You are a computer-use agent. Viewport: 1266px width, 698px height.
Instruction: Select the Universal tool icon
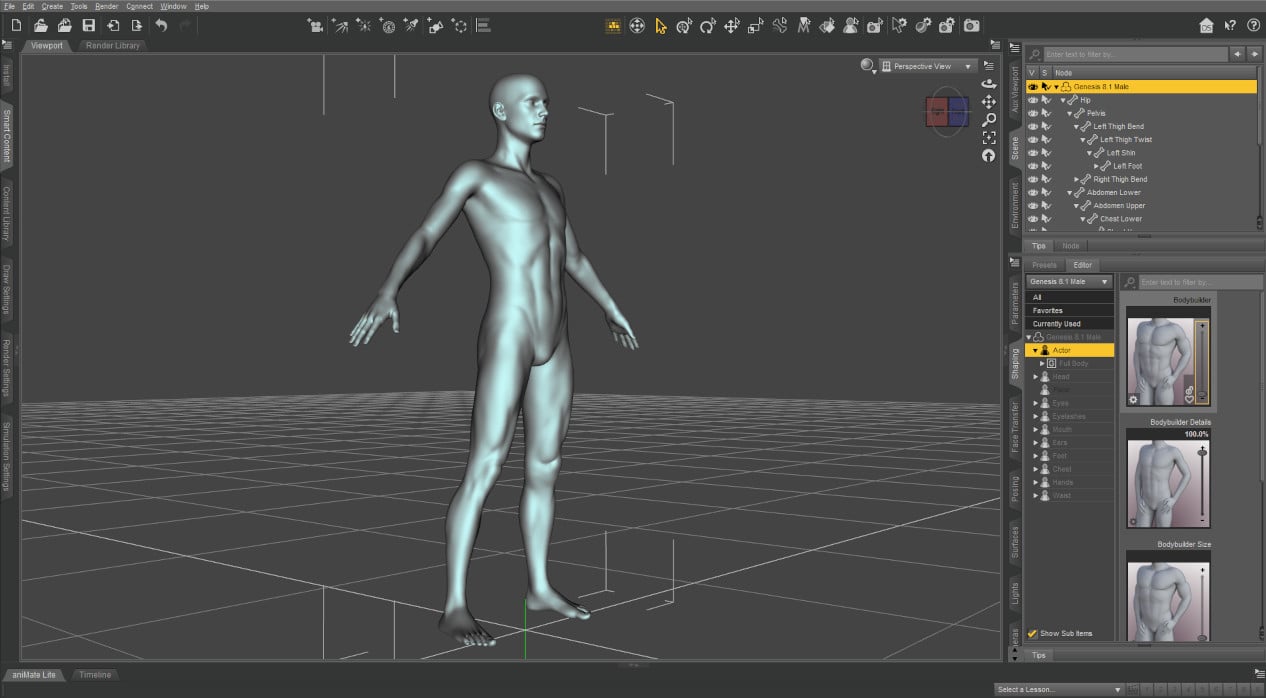(x=636, y=26)
